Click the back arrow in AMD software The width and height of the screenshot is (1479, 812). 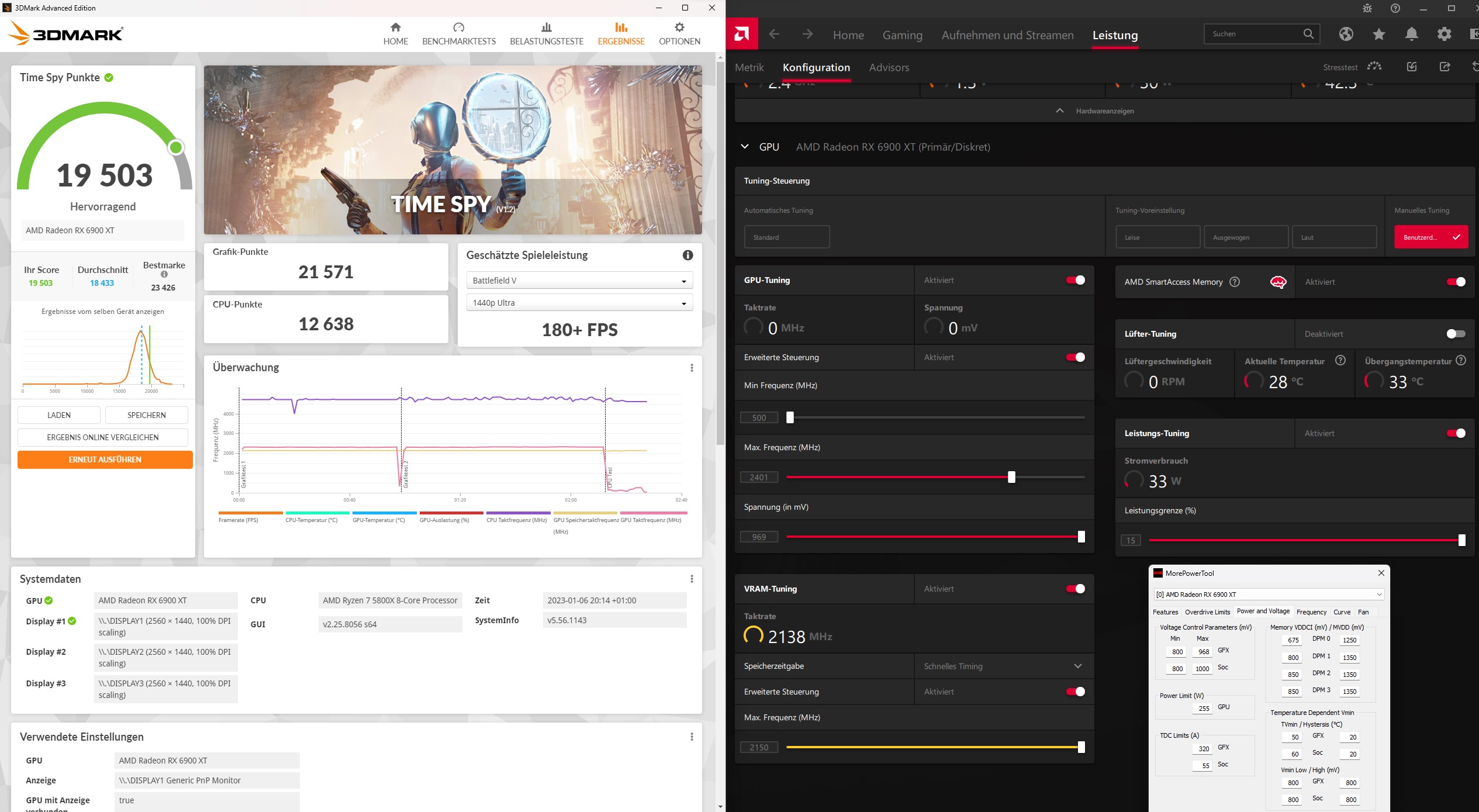coord(774,34)
